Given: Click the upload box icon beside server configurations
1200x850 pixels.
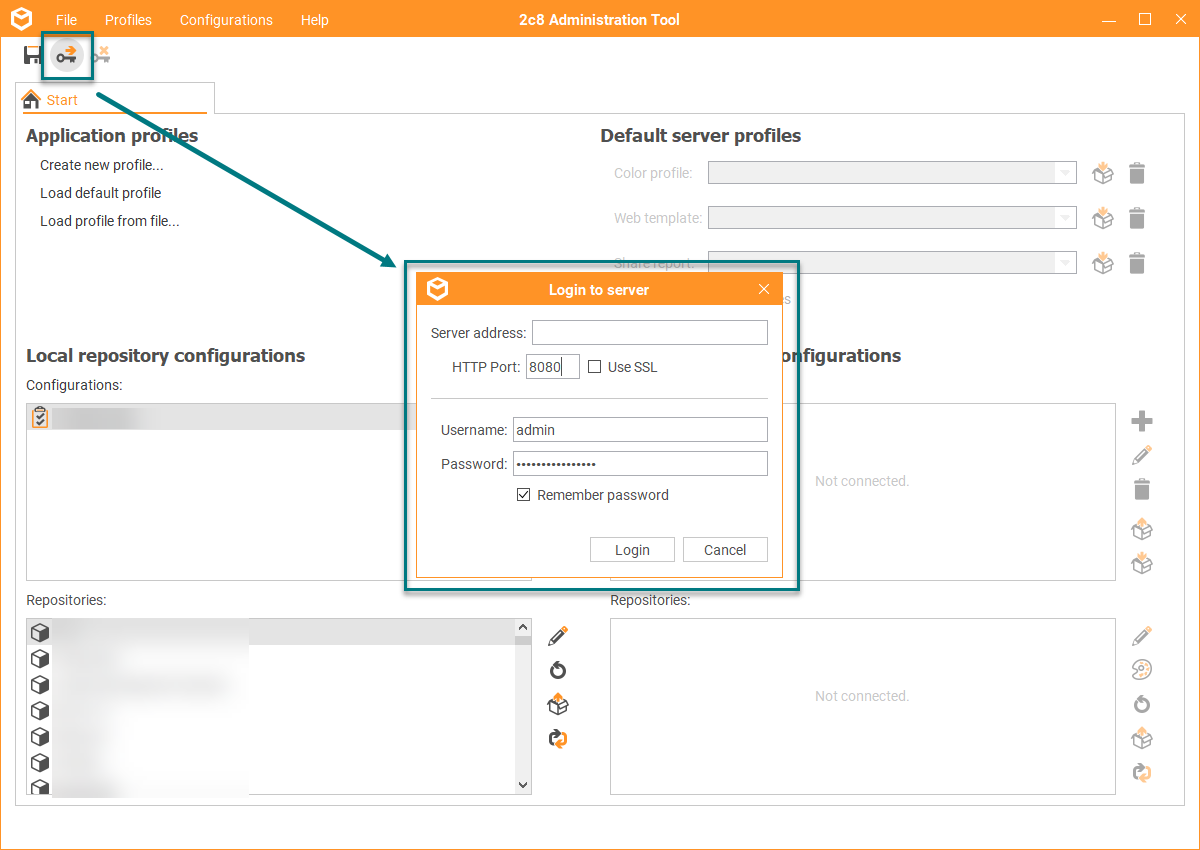Looking at the screenshot, I should [x=1142, y=529].
